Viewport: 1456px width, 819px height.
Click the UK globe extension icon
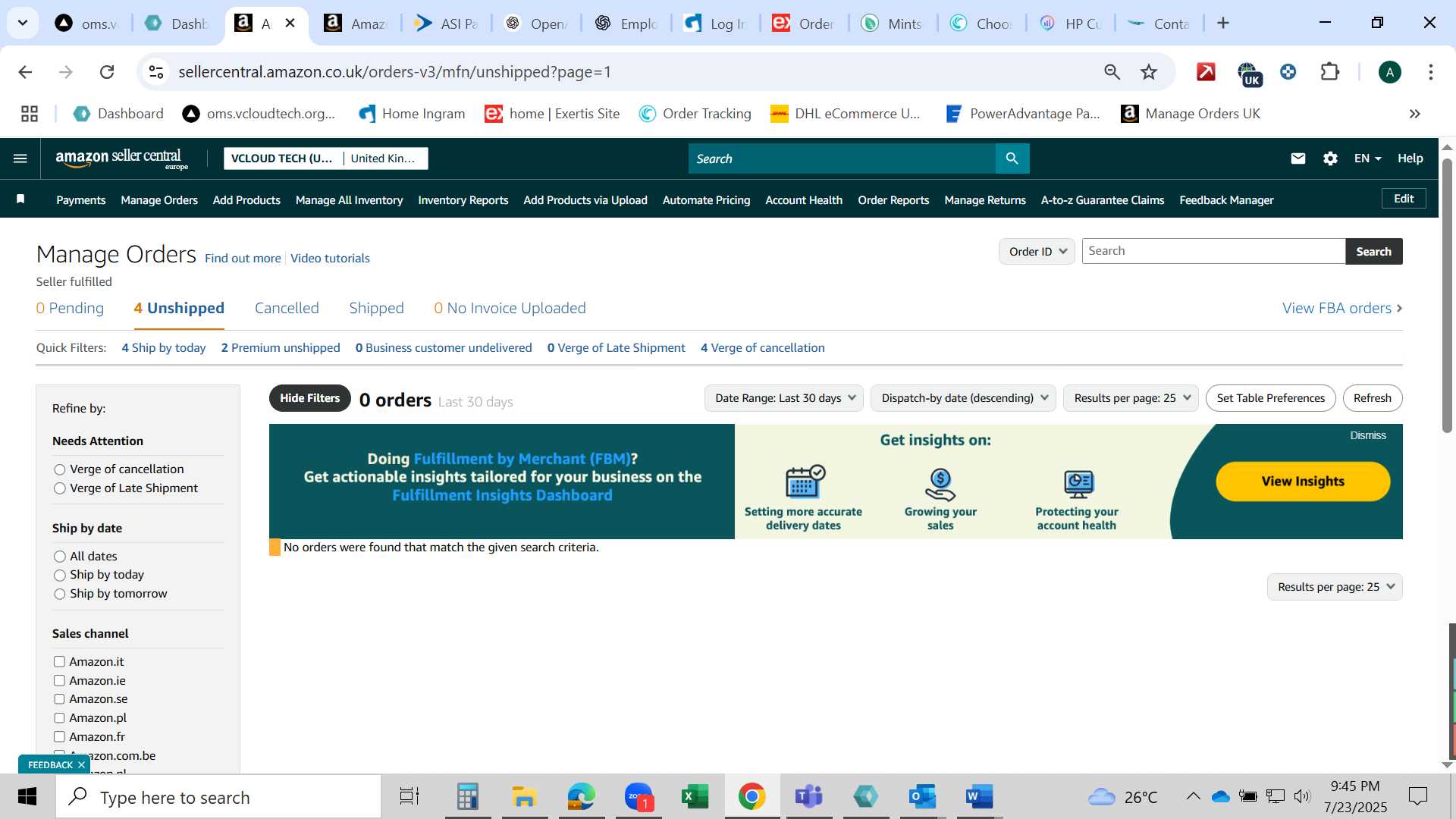1248,74
